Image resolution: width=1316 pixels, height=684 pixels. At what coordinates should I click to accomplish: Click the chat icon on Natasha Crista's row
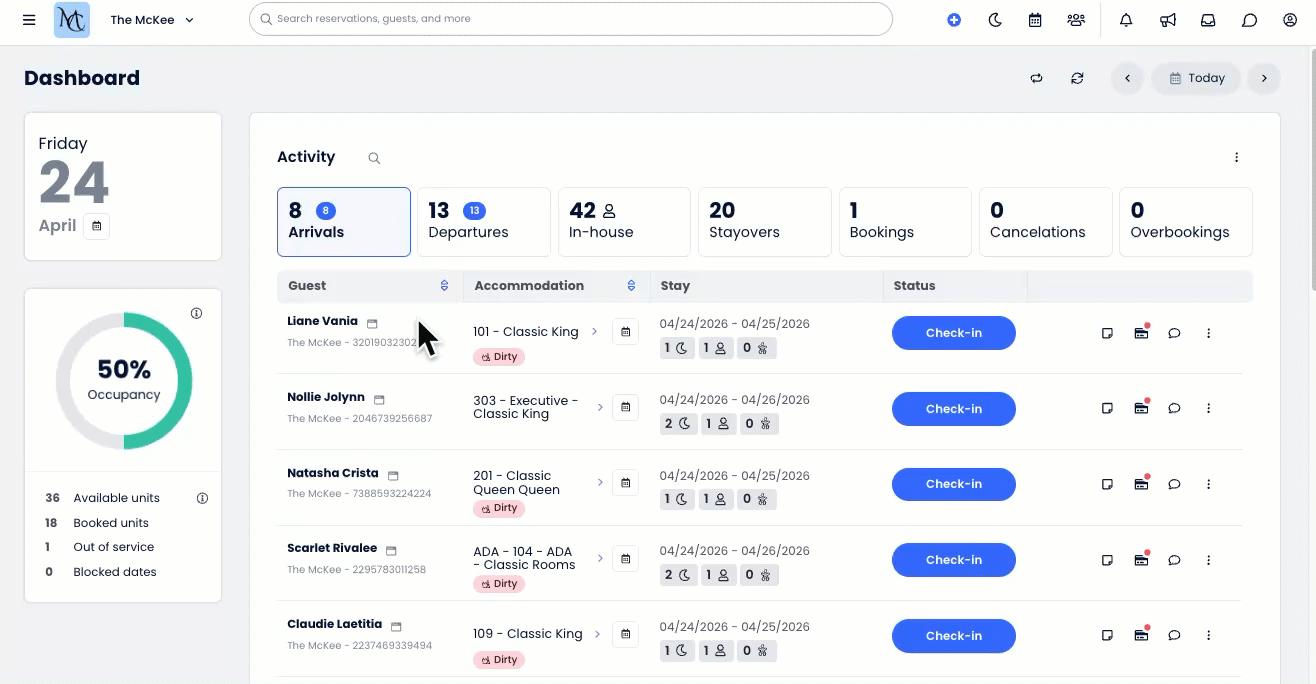tap(1174, 484)
